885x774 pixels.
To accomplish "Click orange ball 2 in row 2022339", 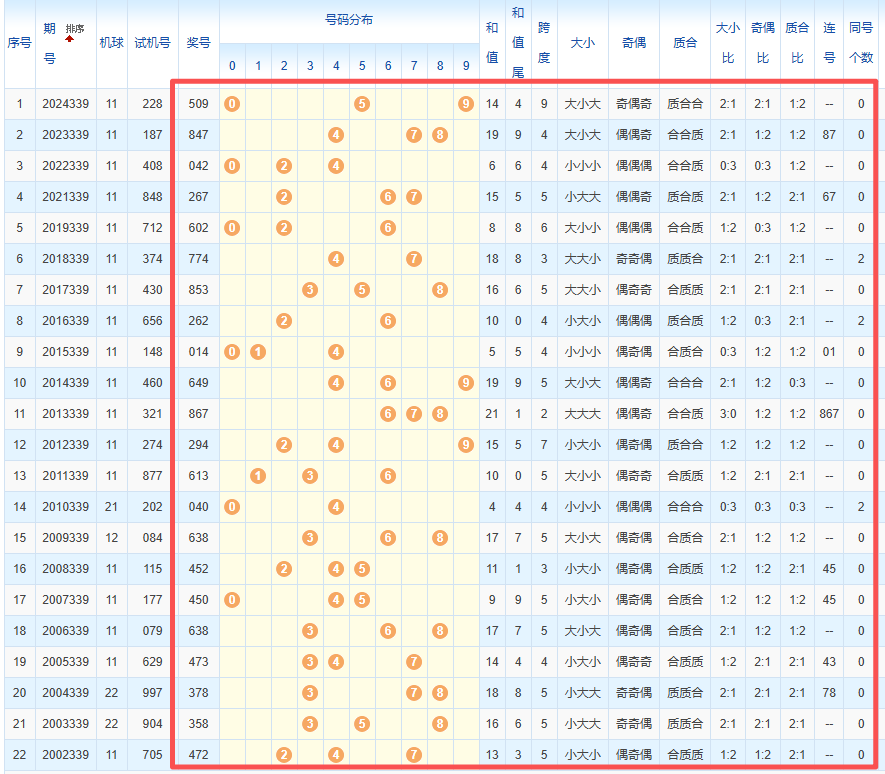I will click(x=284, y=166).
